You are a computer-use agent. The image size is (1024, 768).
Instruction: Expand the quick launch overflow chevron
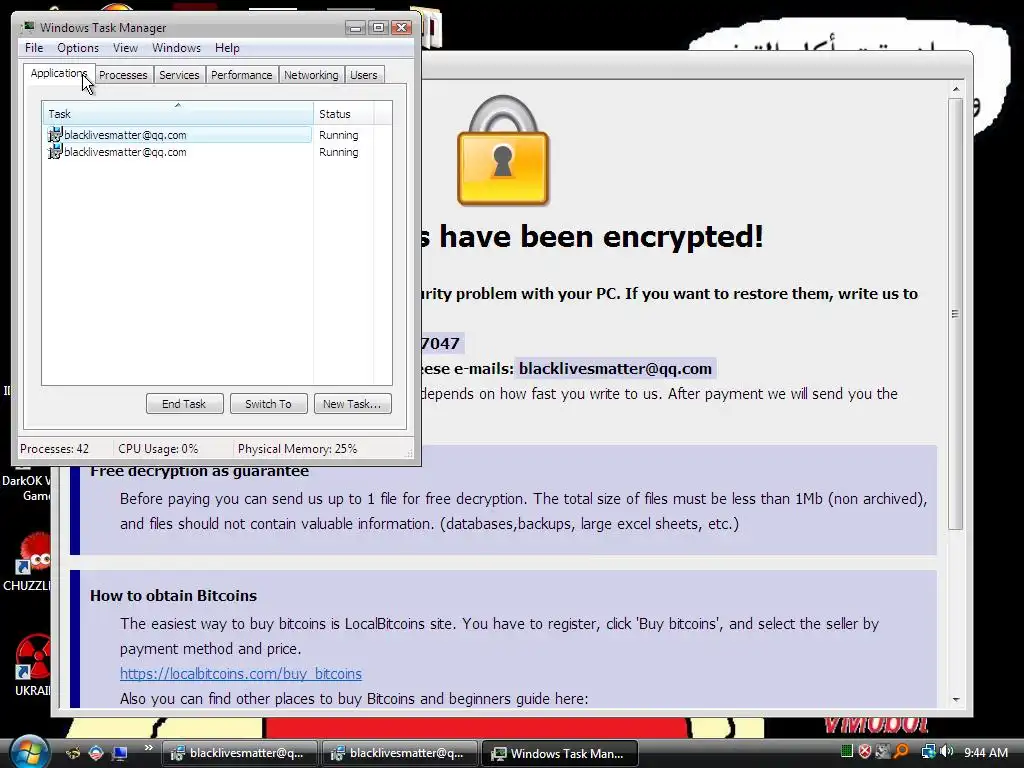149,748
